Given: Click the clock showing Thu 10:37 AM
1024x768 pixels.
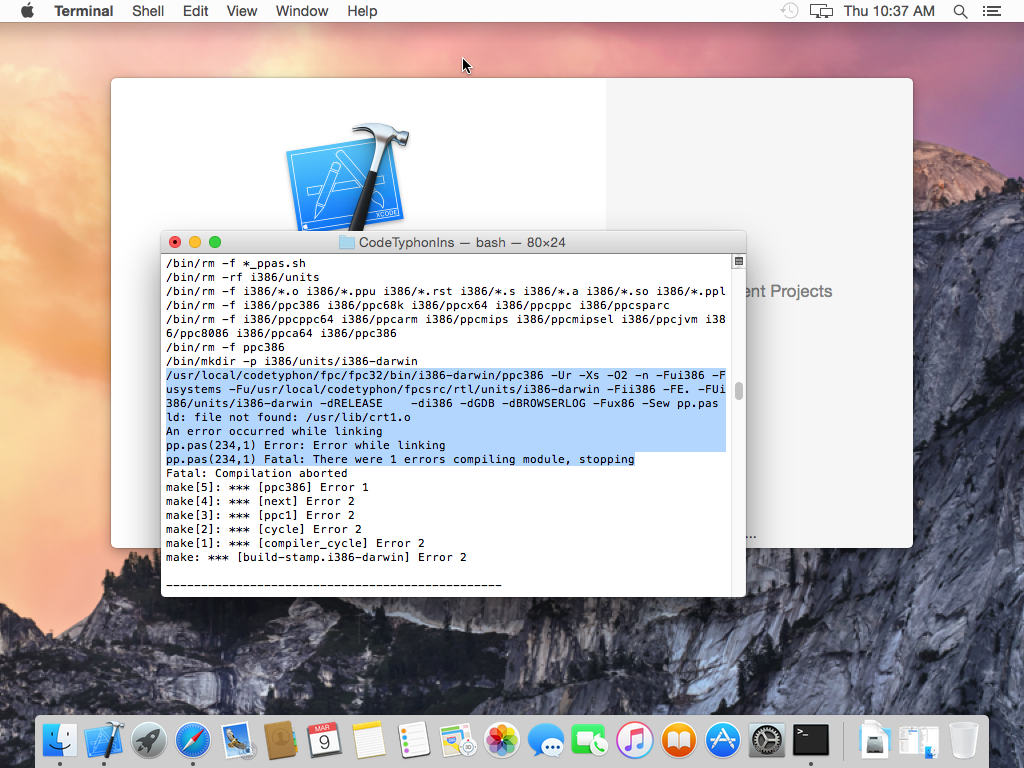Looking at the screenshot, I should 889,11.
